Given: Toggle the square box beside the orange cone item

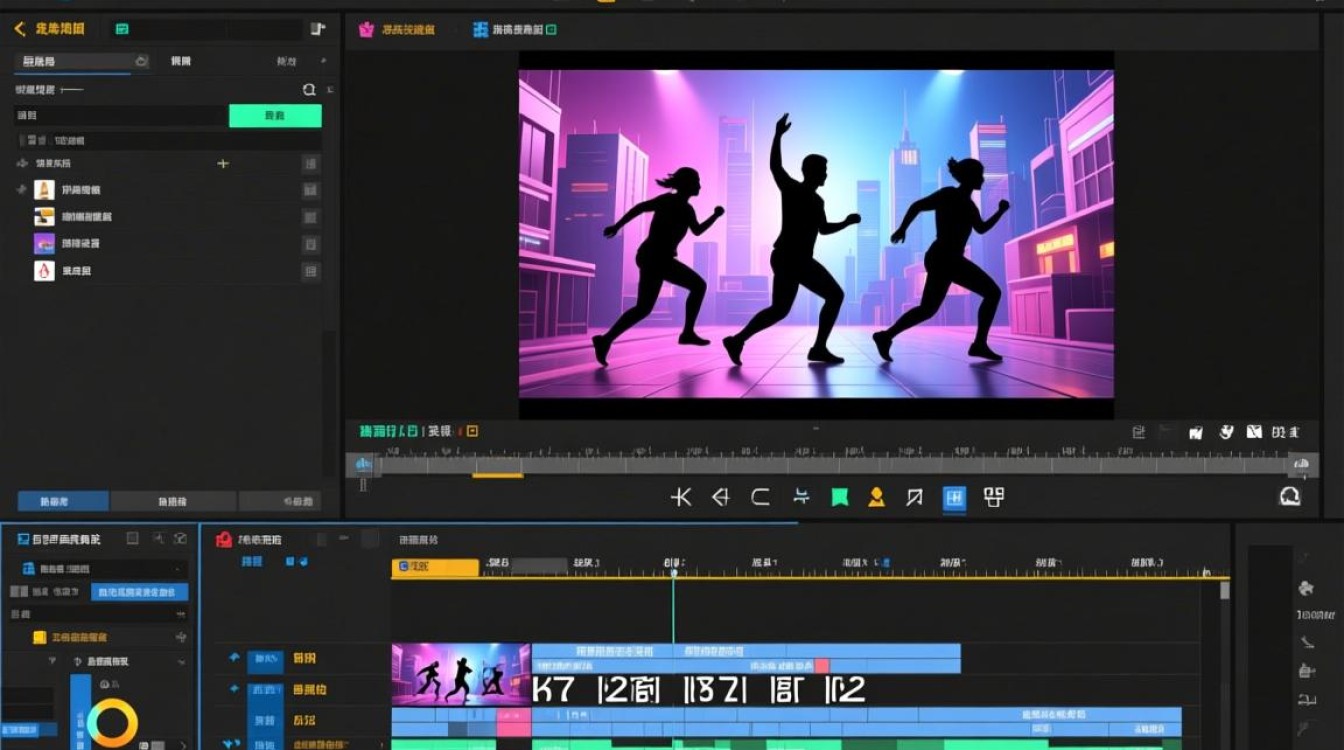Looking at the screenshot, I should [311, 190].
